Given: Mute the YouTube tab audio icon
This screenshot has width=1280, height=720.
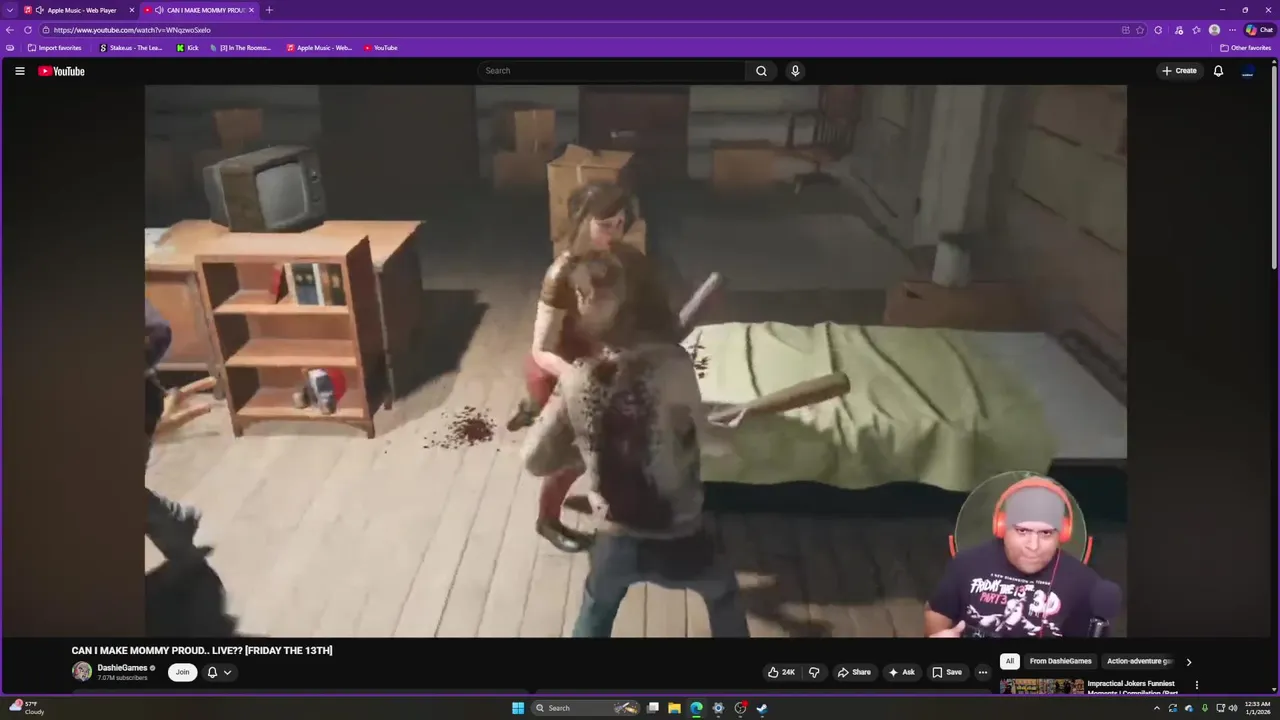Looking at the screenshot, I should 159,10.
